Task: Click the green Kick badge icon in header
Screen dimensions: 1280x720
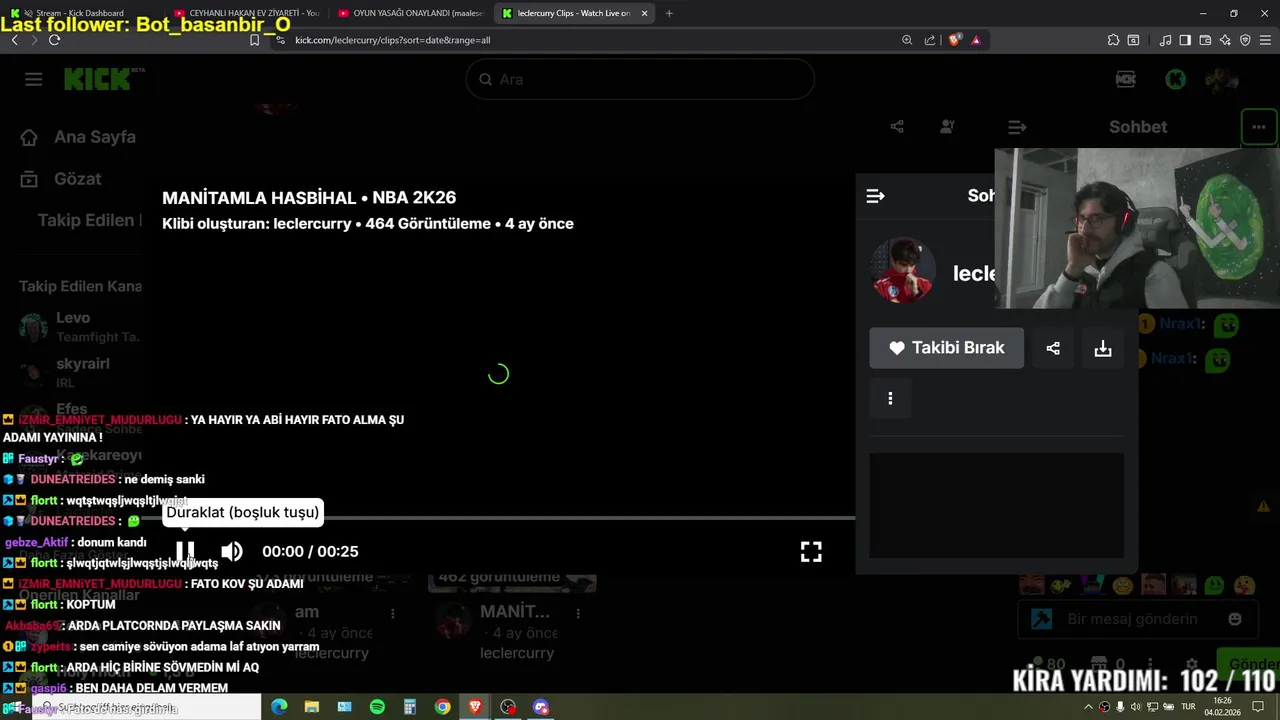Action: point(1176,79)
